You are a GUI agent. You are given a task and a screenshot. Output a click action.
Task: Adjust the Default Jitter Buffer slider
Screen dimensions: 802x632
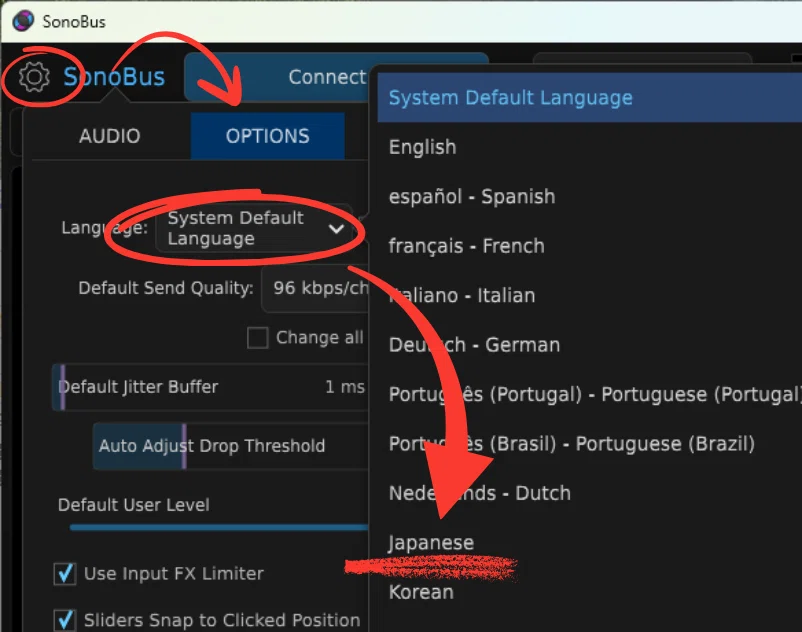[210, 387]
